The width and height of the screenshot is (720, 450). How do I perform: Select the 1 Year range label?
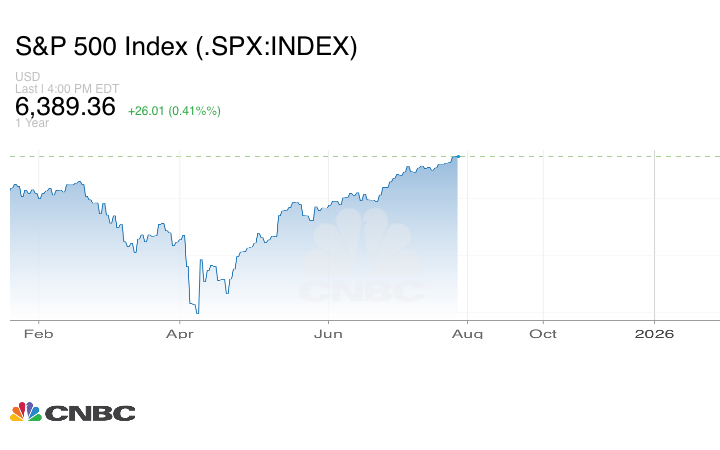pos(32,123)
